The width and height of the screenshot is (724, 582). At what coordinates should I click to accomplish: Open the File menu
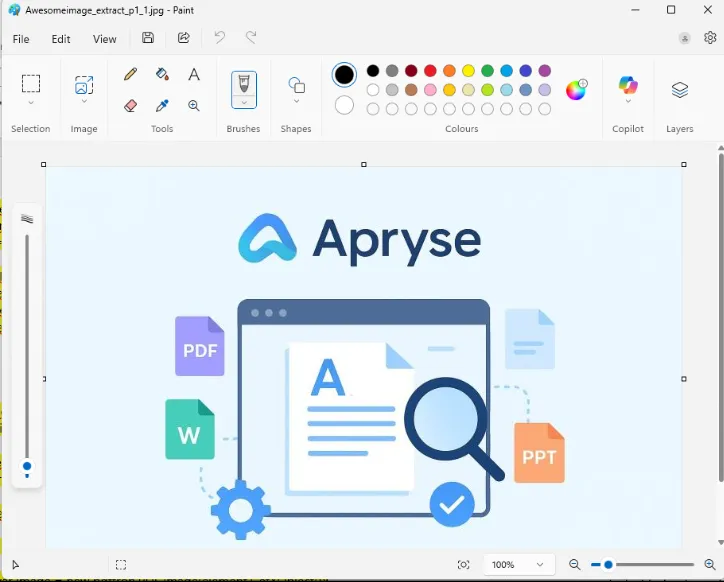[21, 39]
